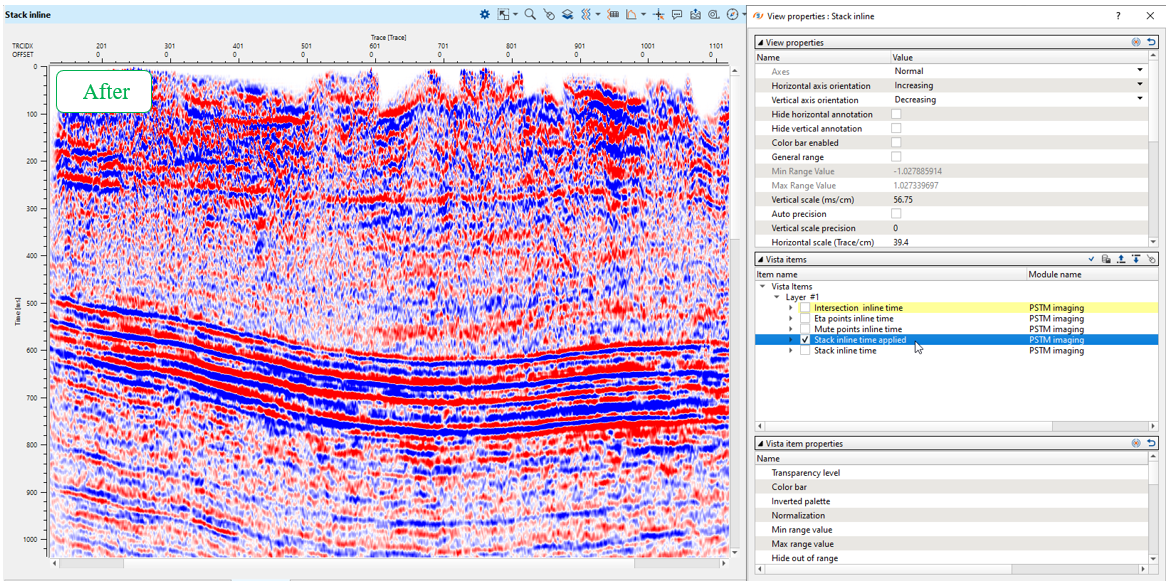Click move-up arrow icon in Vista items header
The height and width of the screenshot is (586, 1170).
tap(1121, 259)
